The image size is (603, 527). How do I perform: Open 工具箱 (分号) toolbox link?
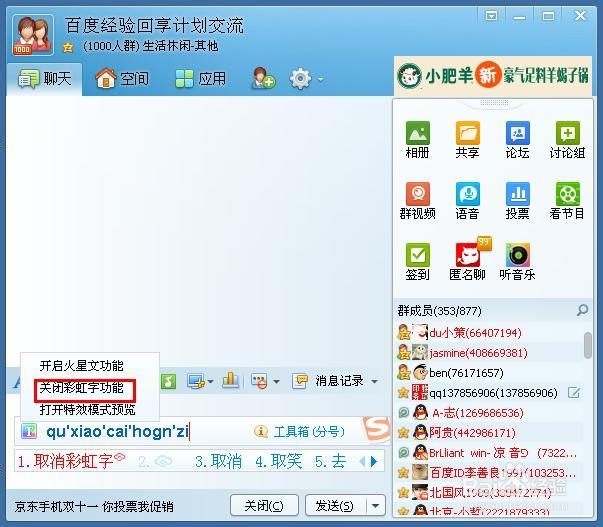pyautogui.click(x=309, y=432)
